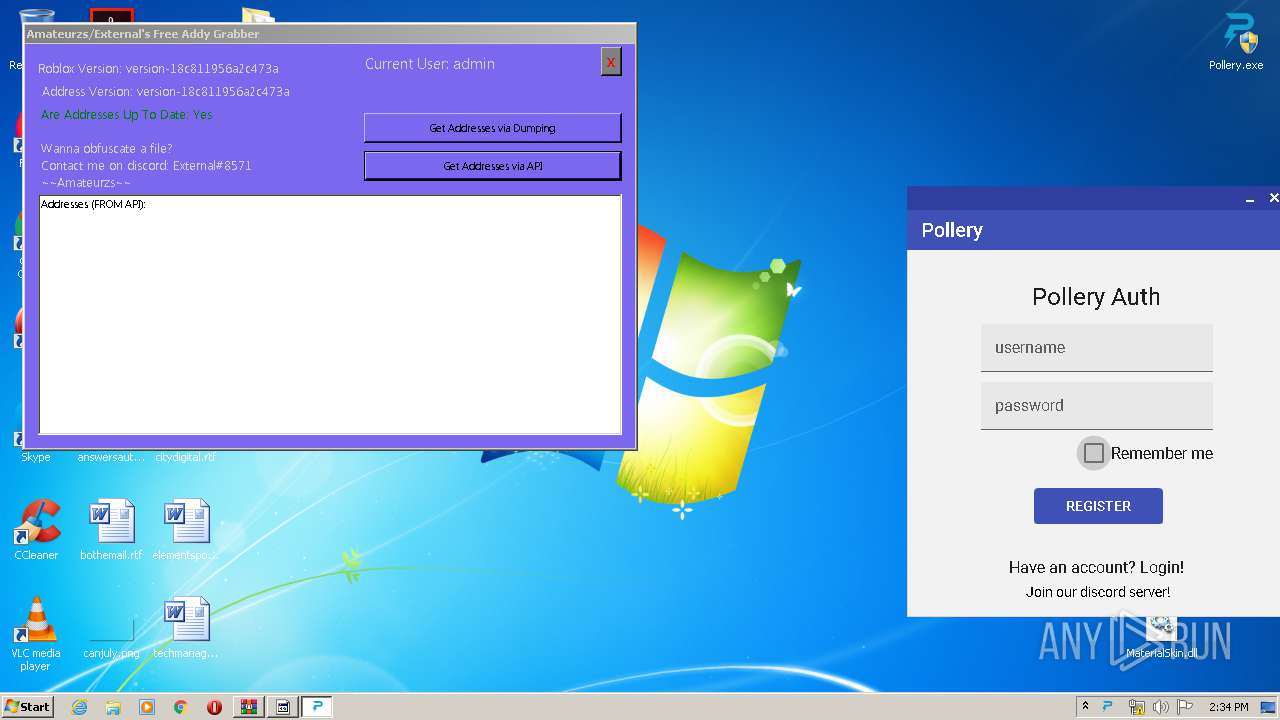Viewport: 1280px width, 720px height.
Task: Click the Address Version label
Action: coord(166,92)
